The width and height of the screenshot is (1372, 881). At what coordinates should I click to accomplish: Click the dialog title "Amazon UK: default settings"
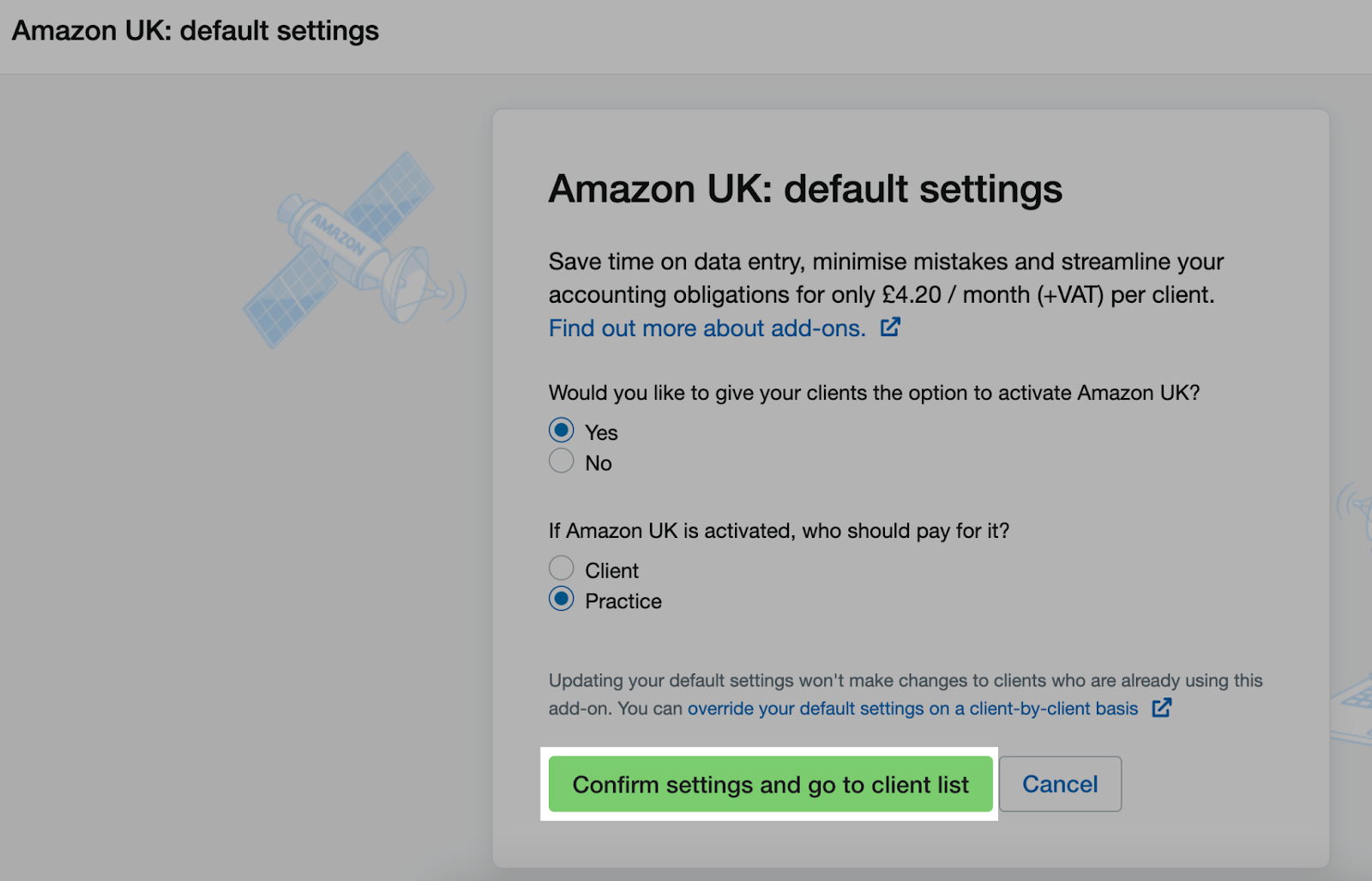pos(804,190)
